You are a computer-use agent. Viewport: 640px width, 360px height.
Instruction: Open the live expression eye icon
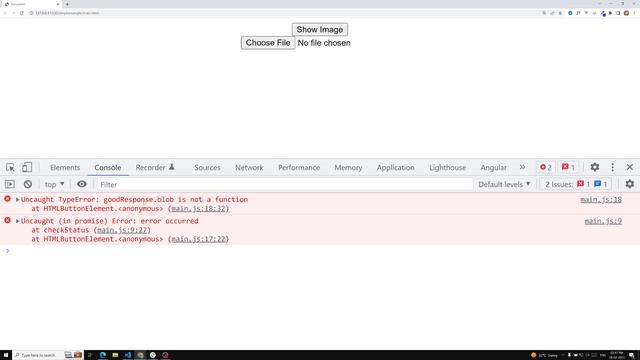coord(82,184)
